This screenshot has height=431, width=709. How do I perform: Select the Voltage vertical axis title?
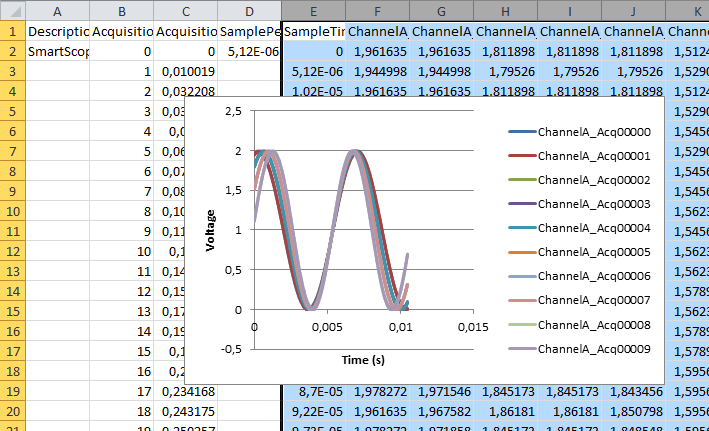[x=211, y=229]
